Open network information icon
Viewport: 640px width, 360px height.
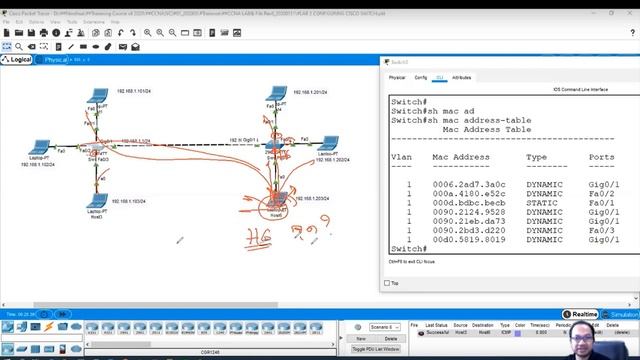point(56,33)
